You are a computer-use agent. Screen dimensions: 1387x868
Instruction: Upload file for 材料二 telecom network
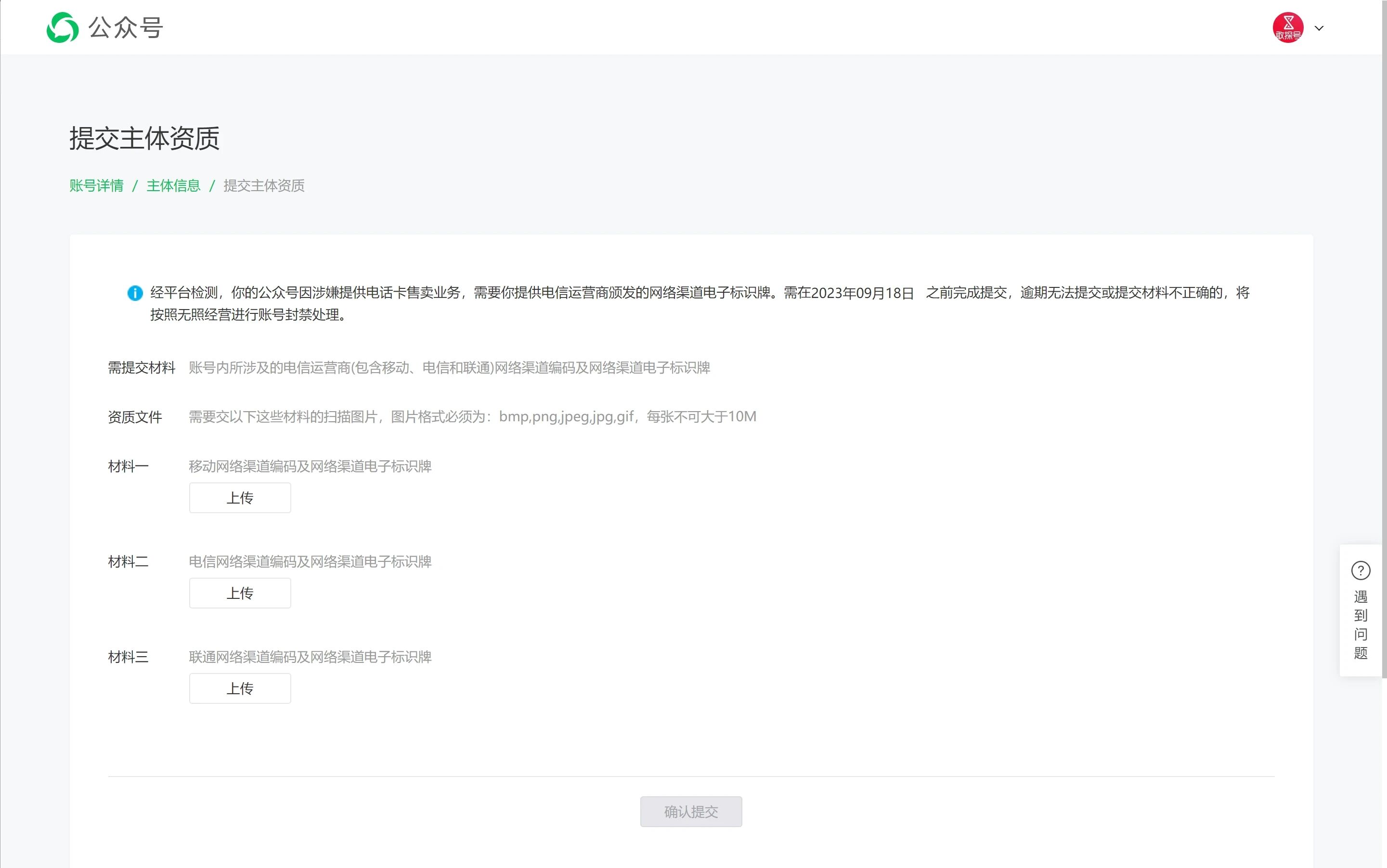pos(240,593)
